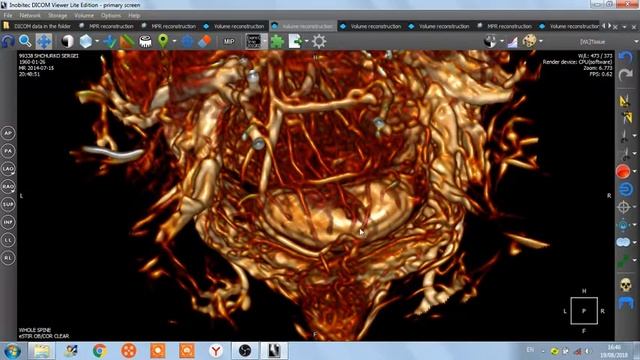
Task: Select the blue axis orientation tool
Action: [x=109, y=41]
